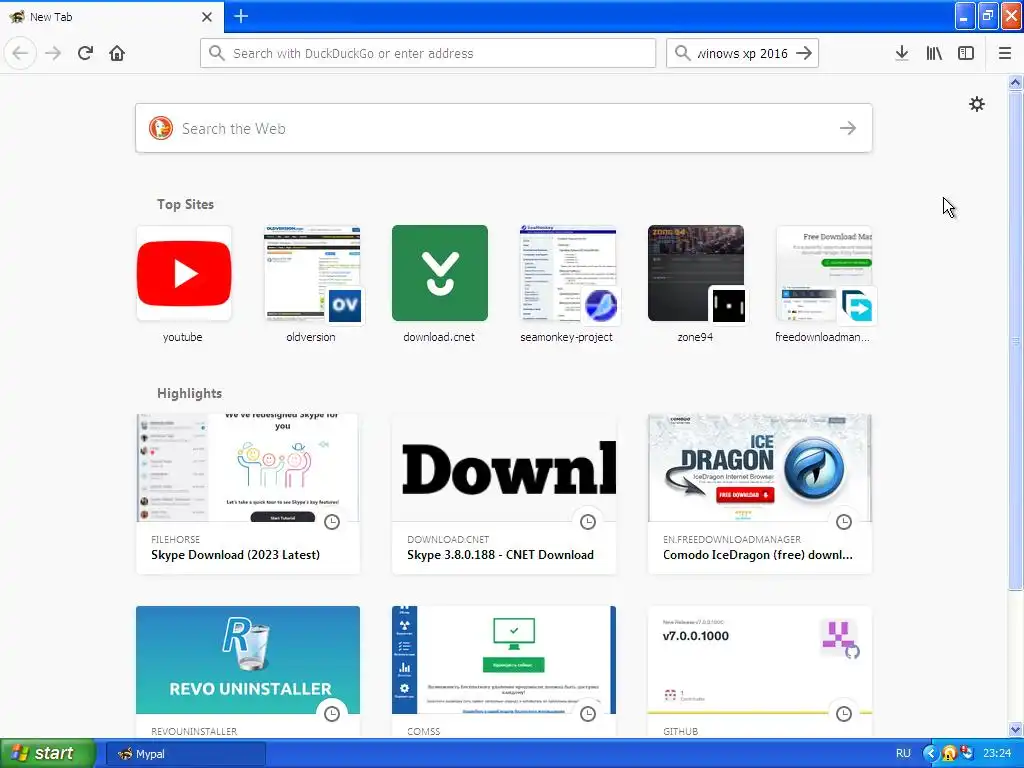Submit search with arrow in search box
The width and height of the screenshot is (1024, 768).
(804, 53)
